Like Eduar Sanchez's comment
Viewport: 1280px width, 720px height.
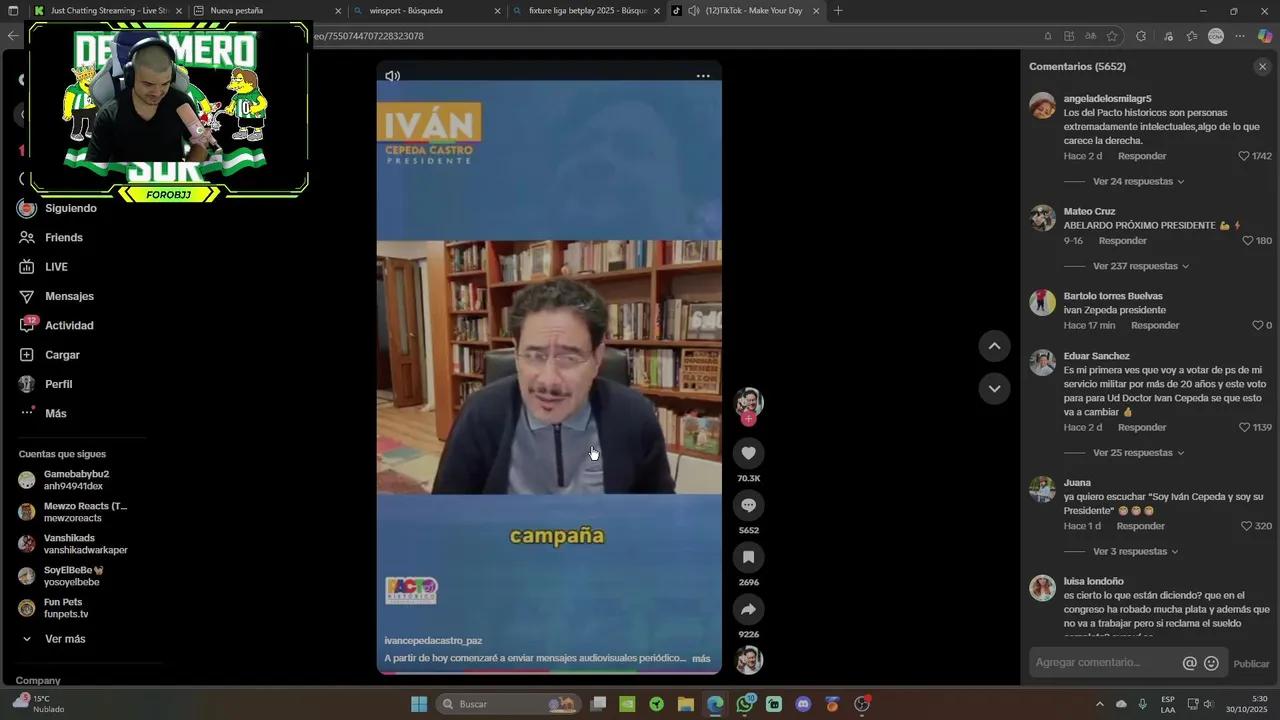click(x=1244, y=427)
